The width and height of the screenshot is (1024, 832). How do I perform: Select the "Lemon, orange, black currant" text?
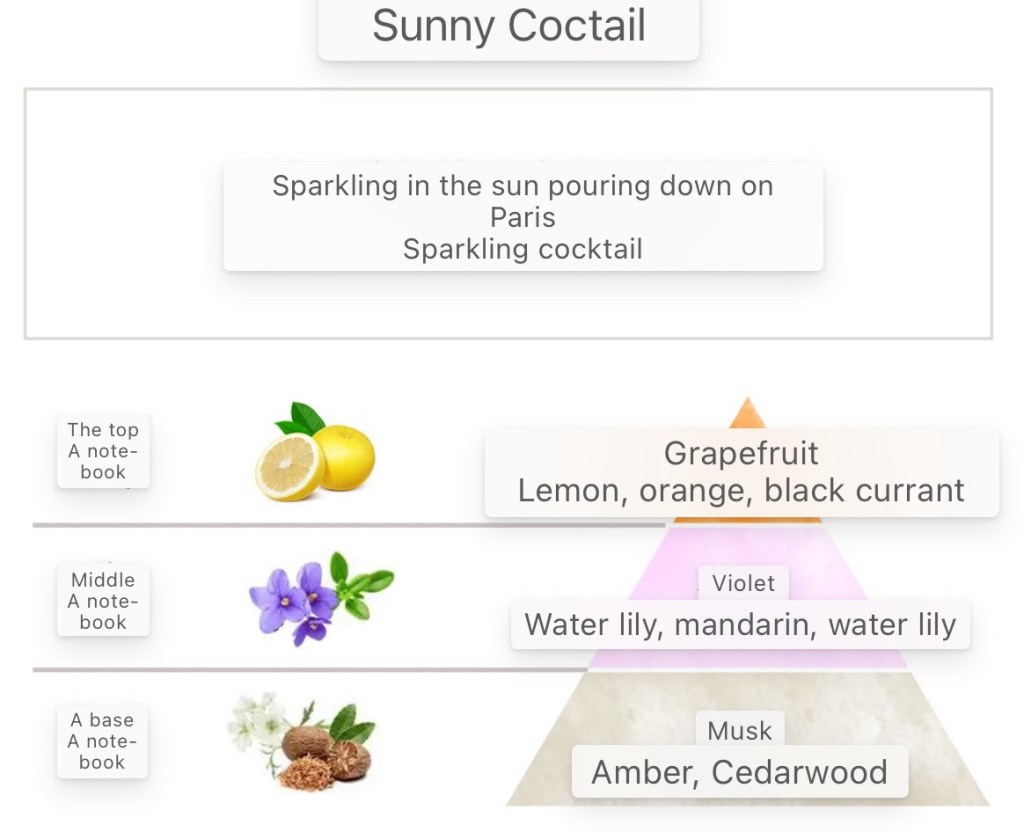(741, 491)
